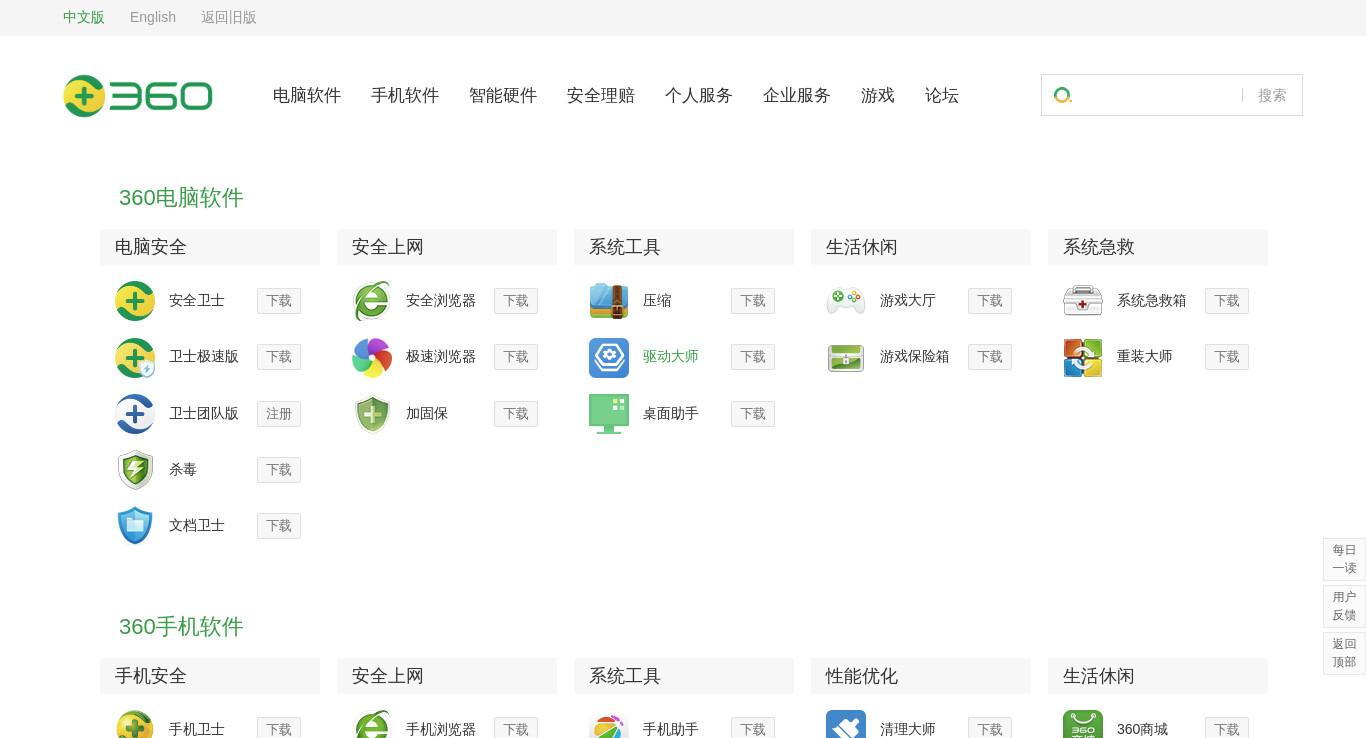Screen dimensions: 1366x738
Task: Download 系统急救箱
Action: (x=1227, y=301)
